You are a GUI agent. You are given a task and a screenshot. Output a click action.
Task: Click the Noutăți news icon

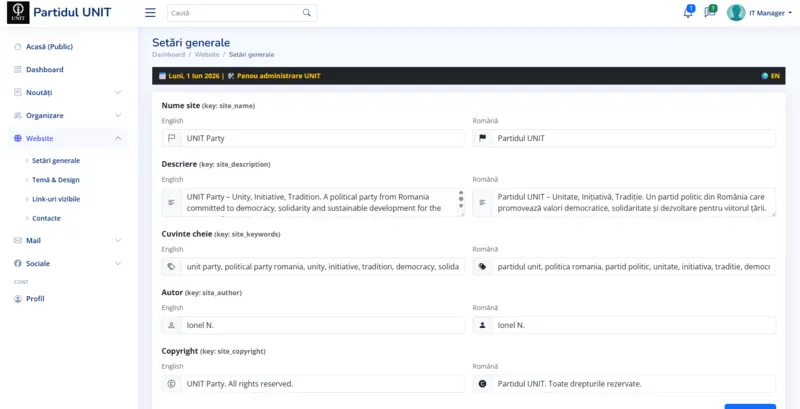[x=18, y=92]
